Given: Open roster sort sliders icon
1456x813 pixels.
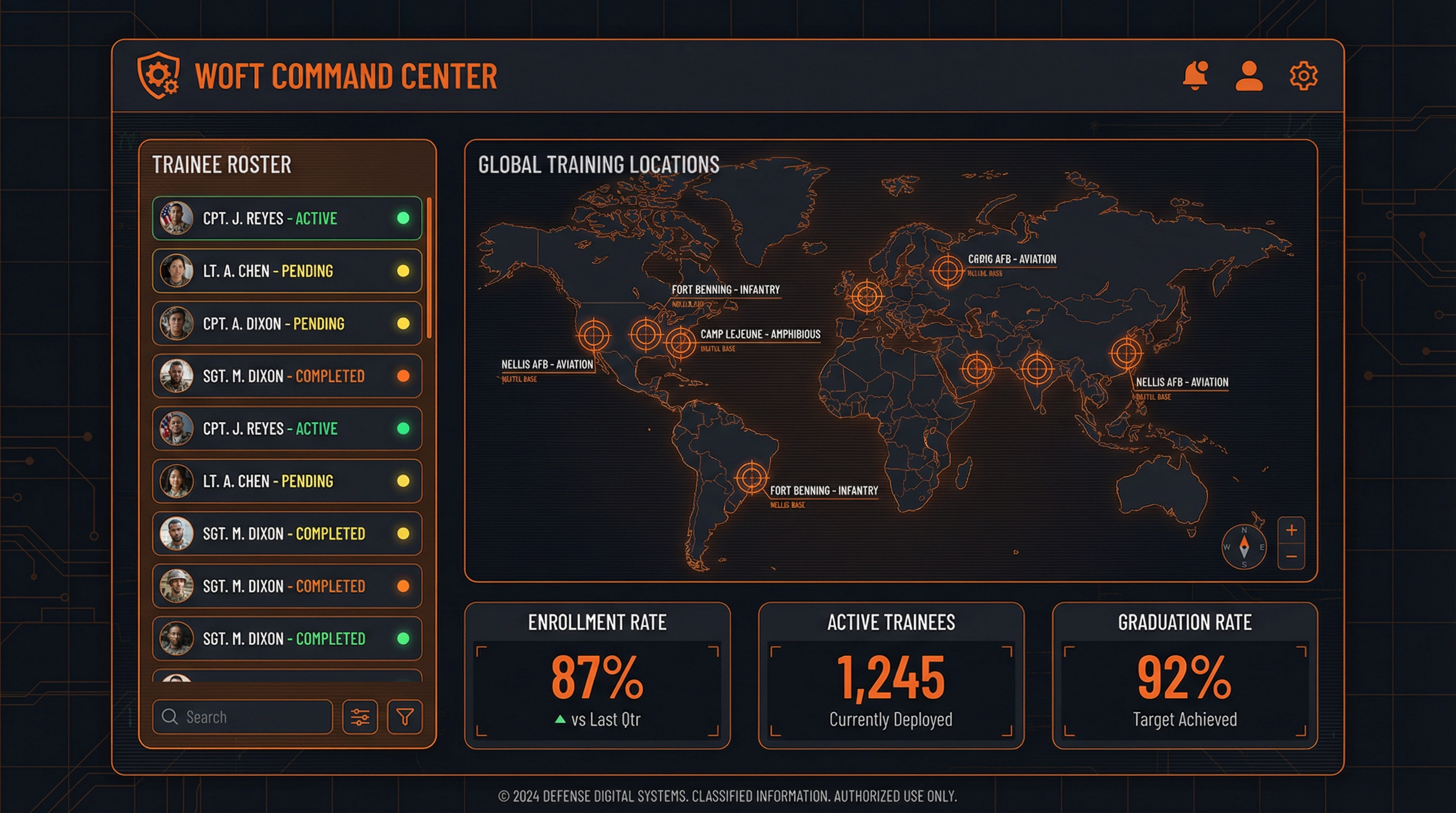Looking at the screenshot, I should (360, 717).
